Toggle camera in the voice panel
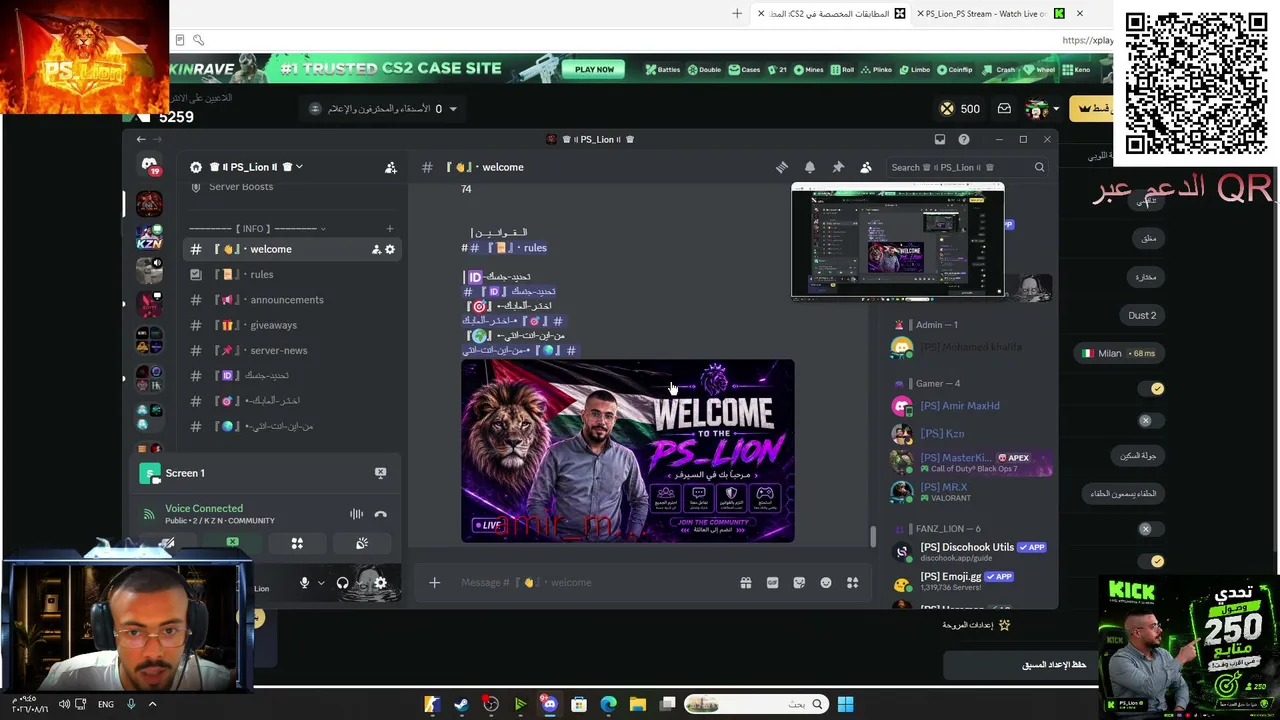Viewport: 1280px width, 720px height. [168, 543]
